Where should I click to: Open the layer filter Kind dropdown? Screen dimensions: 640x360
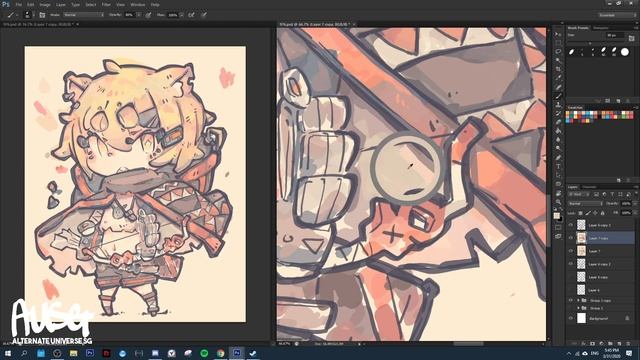[579, 194]
